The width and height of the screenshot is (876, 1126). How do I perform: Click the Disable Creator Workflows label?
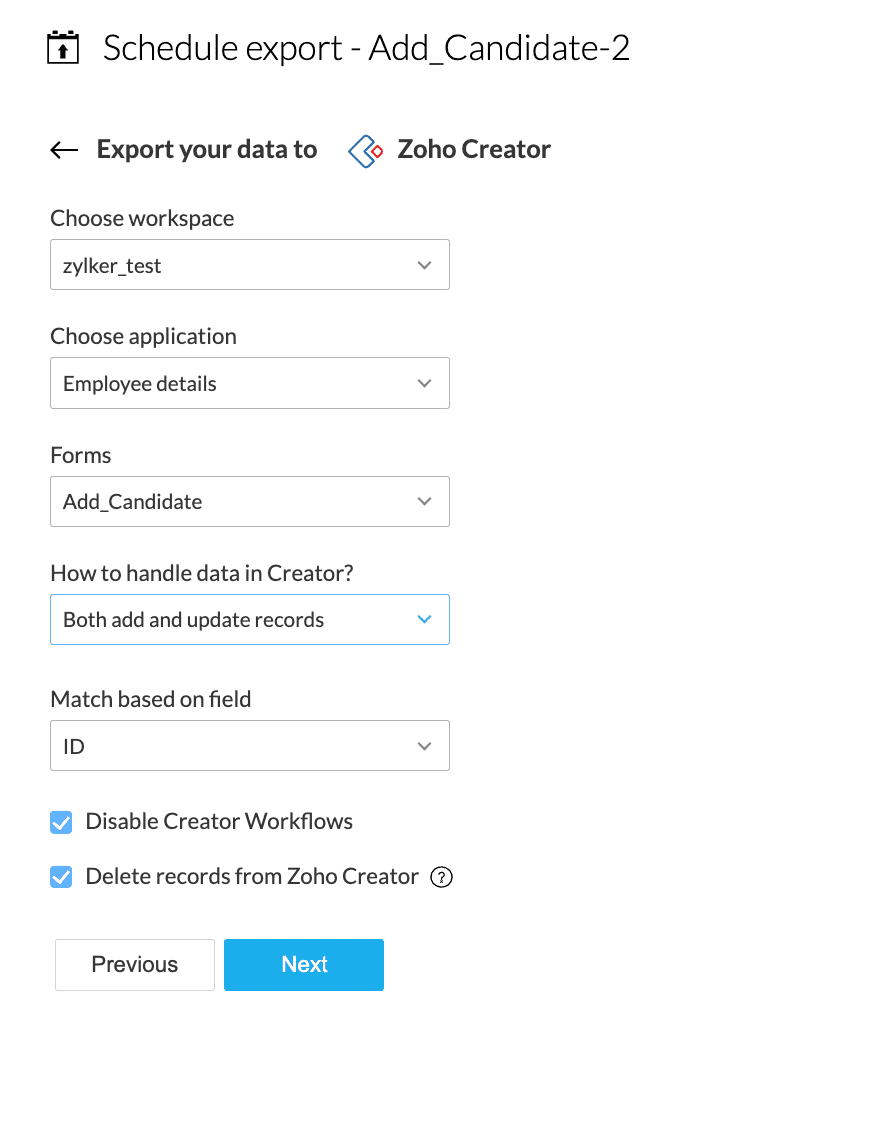(219, 822)
